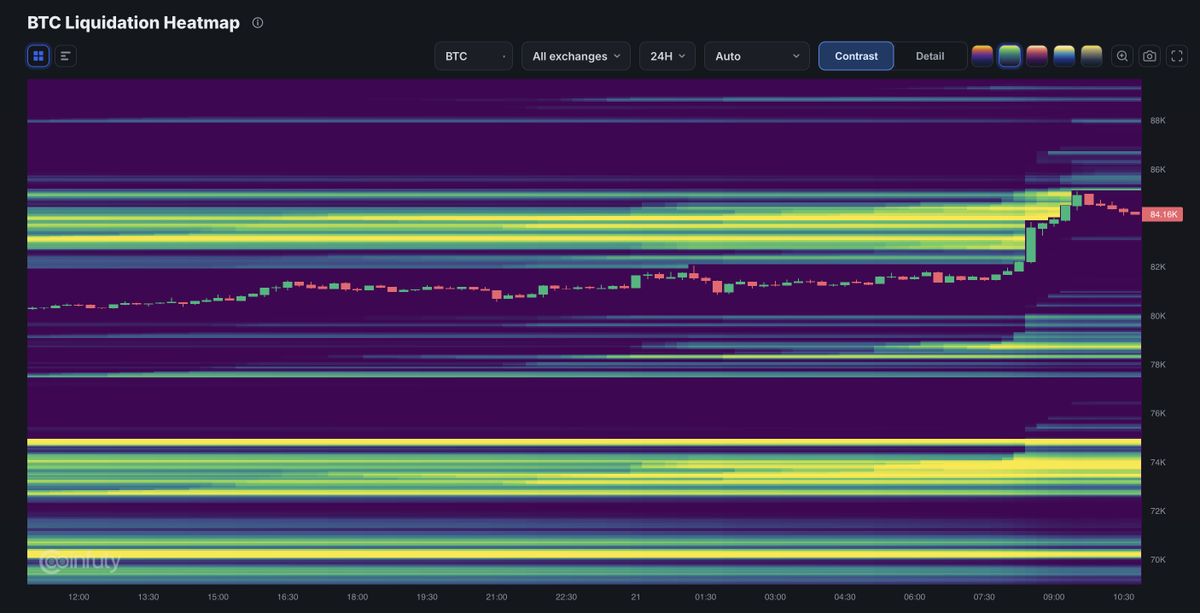1200x613 pixels.
Task: Click the 09:00 time axis label
Action: [x=1053, y=597]
